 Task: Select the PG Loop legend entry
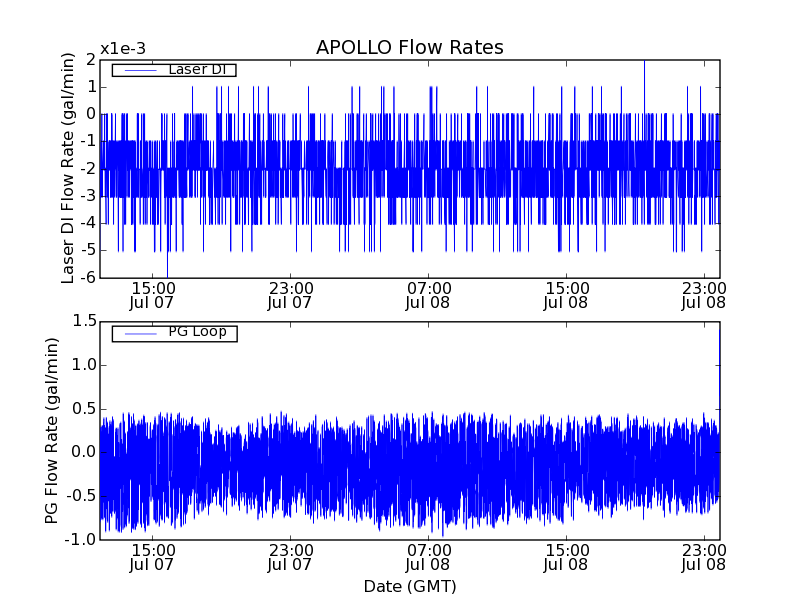click(x=174, y=333)
